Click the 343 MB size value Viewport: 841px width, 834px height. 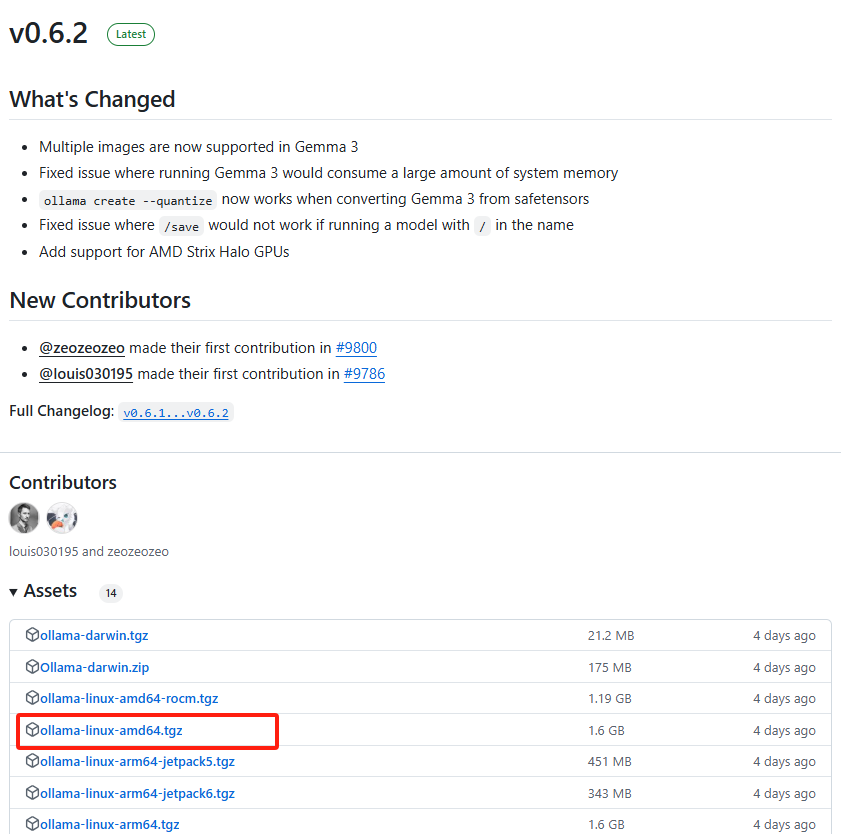610,793
